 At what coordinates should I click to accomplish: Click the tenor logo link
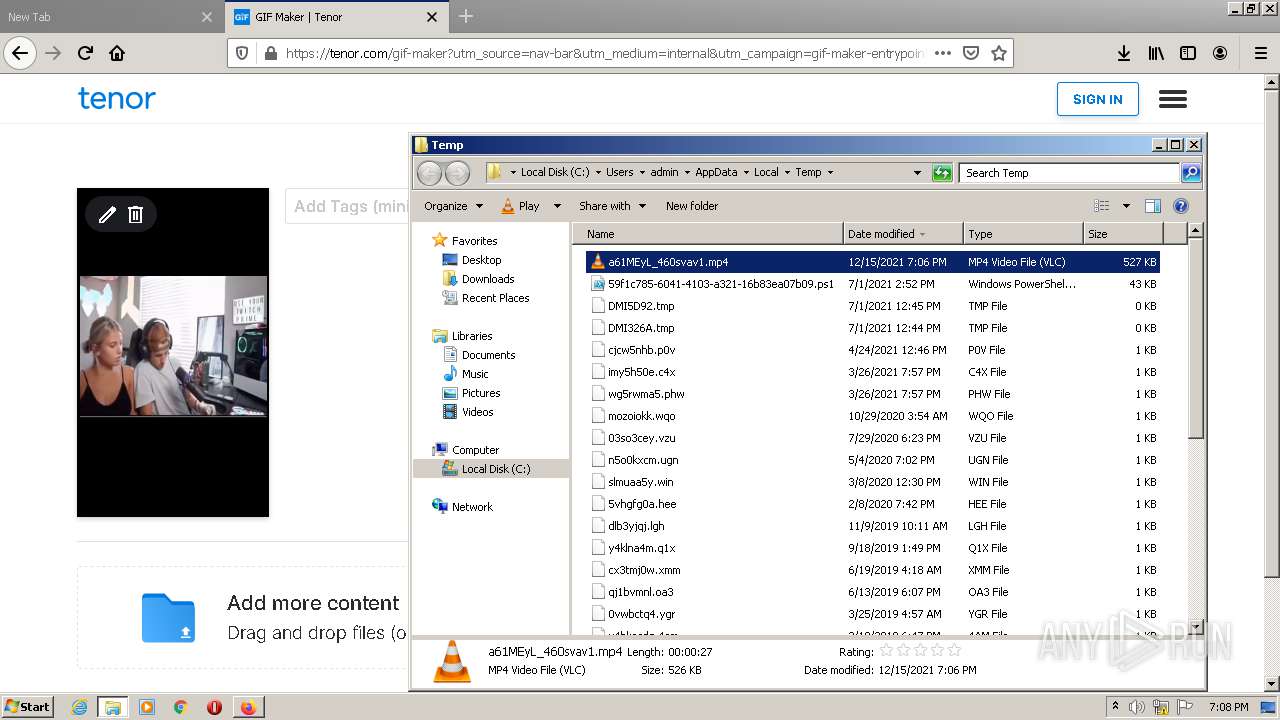(x=117, y=98)
